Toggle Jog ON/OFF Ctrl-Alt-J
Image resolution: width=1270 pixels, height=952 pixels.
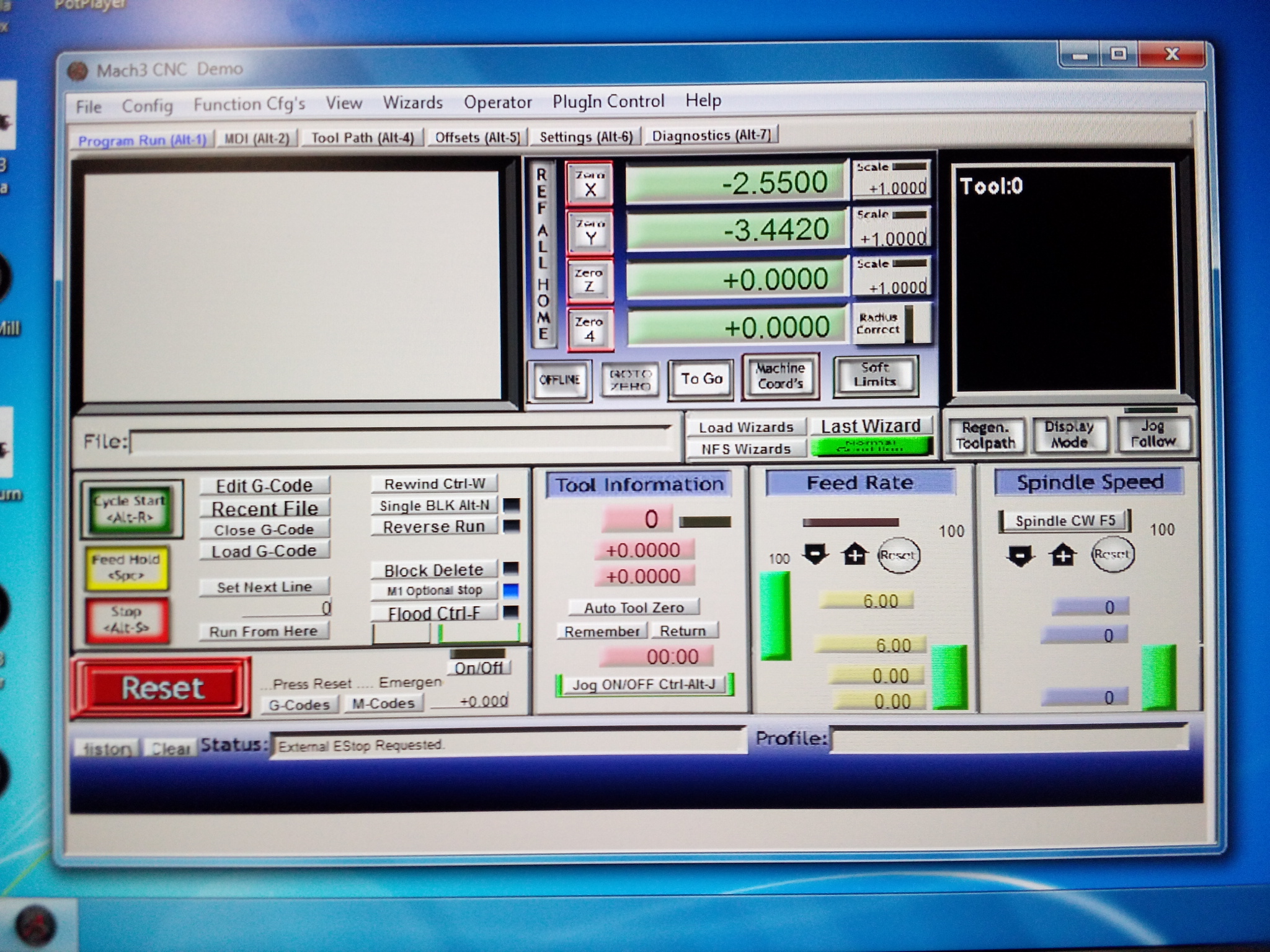point(644,685)
